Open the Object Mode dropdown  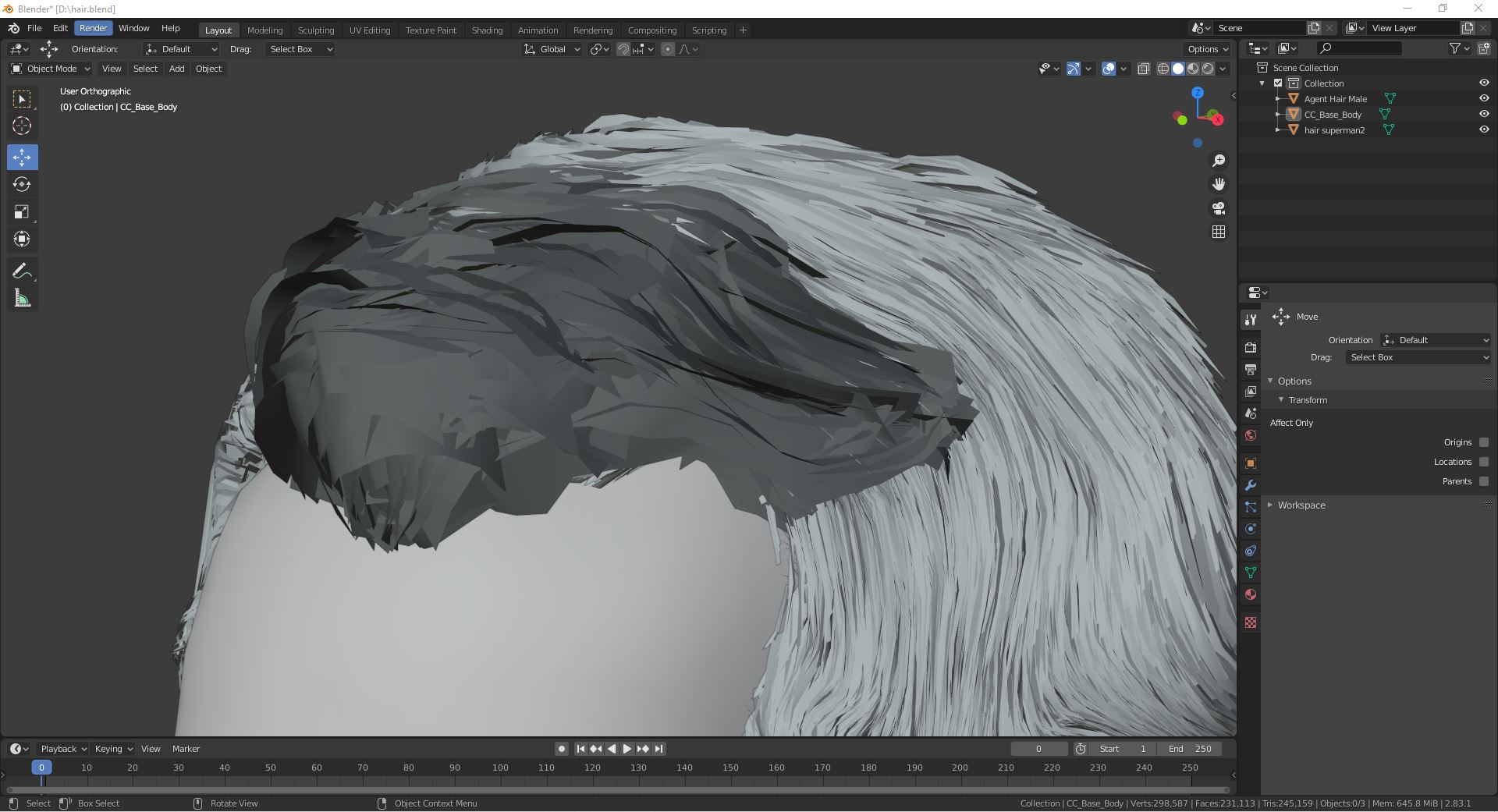51,69
